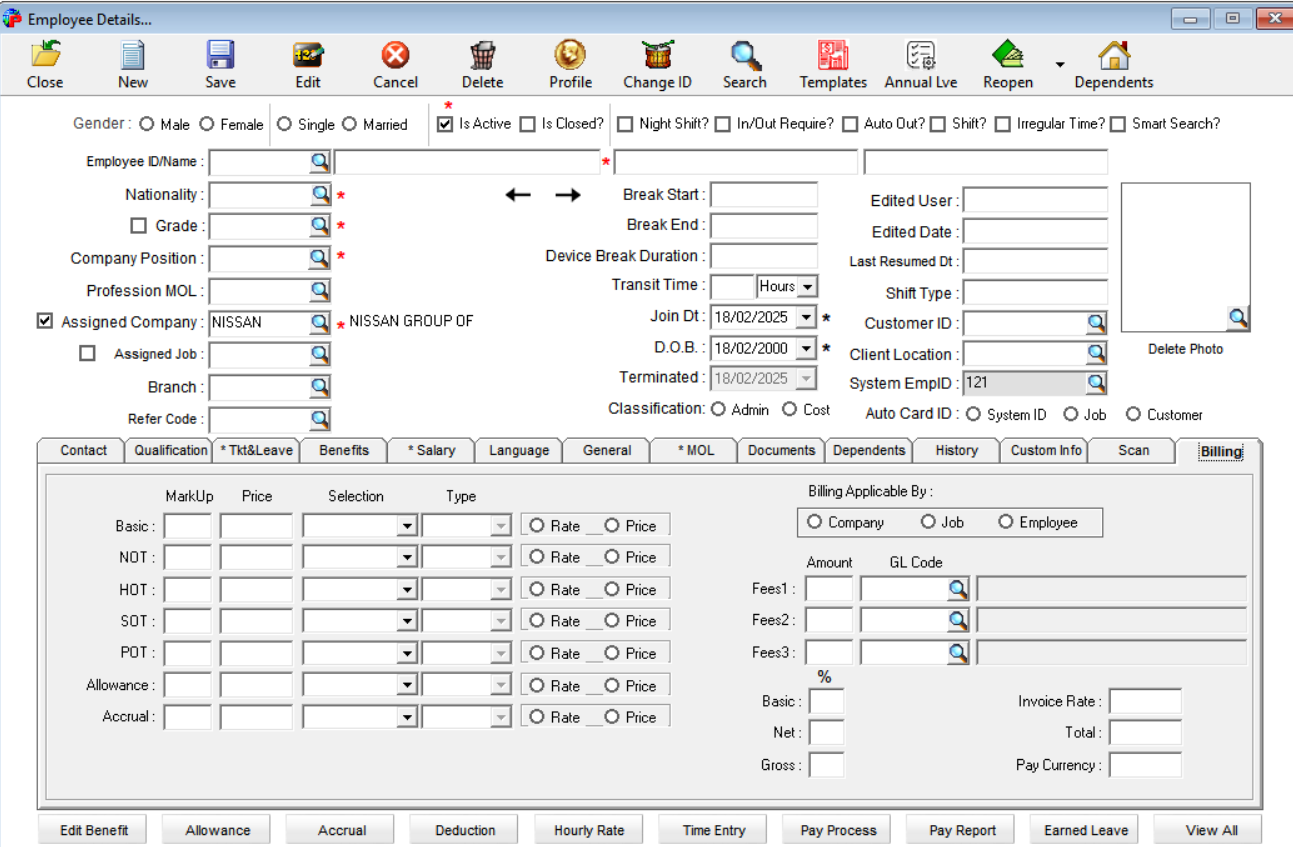Click the Break Start input field
Screen dimensions: 1293x847
click(764, 194)
